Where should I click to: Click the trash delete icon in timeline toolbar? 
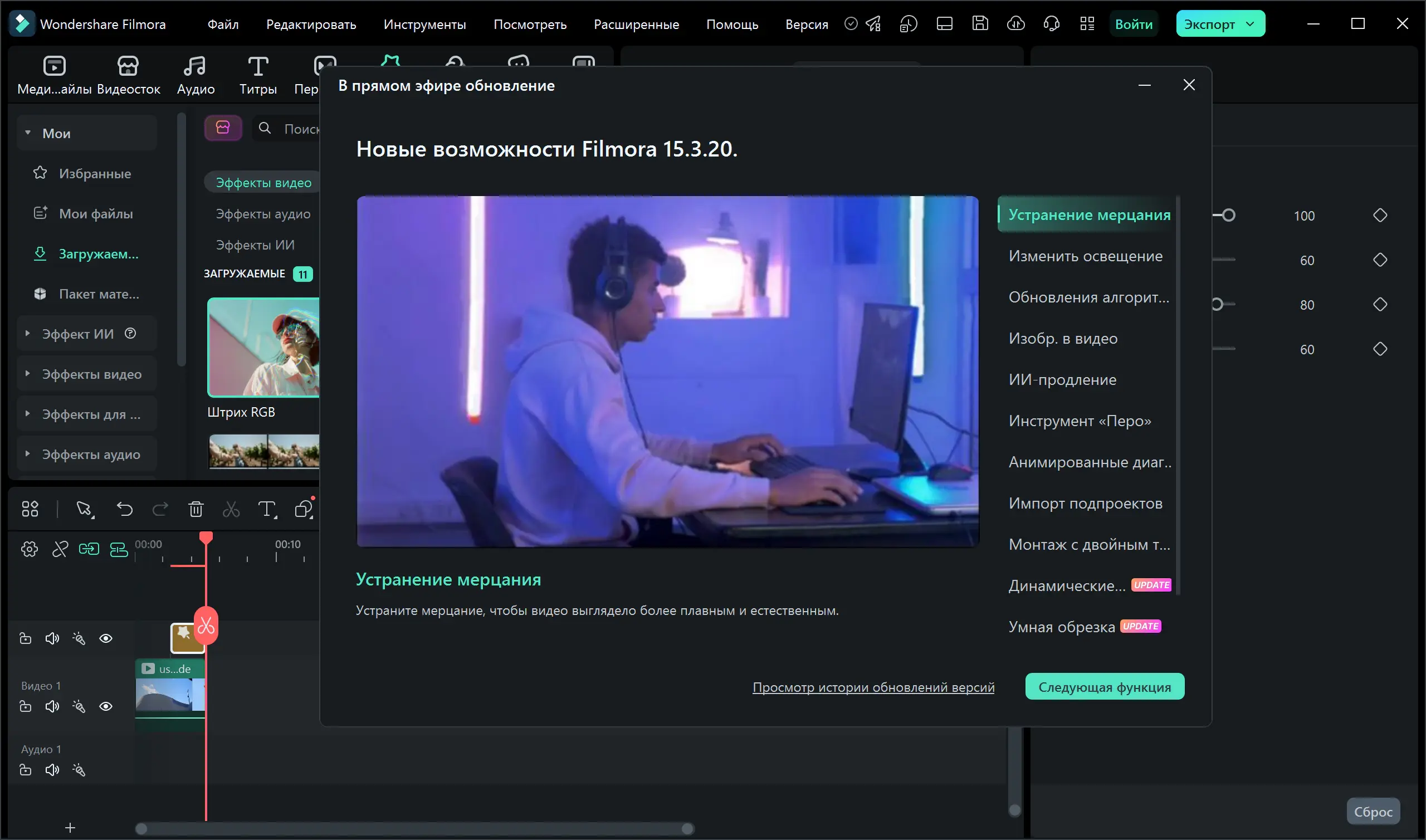click(x=196, y=510)
